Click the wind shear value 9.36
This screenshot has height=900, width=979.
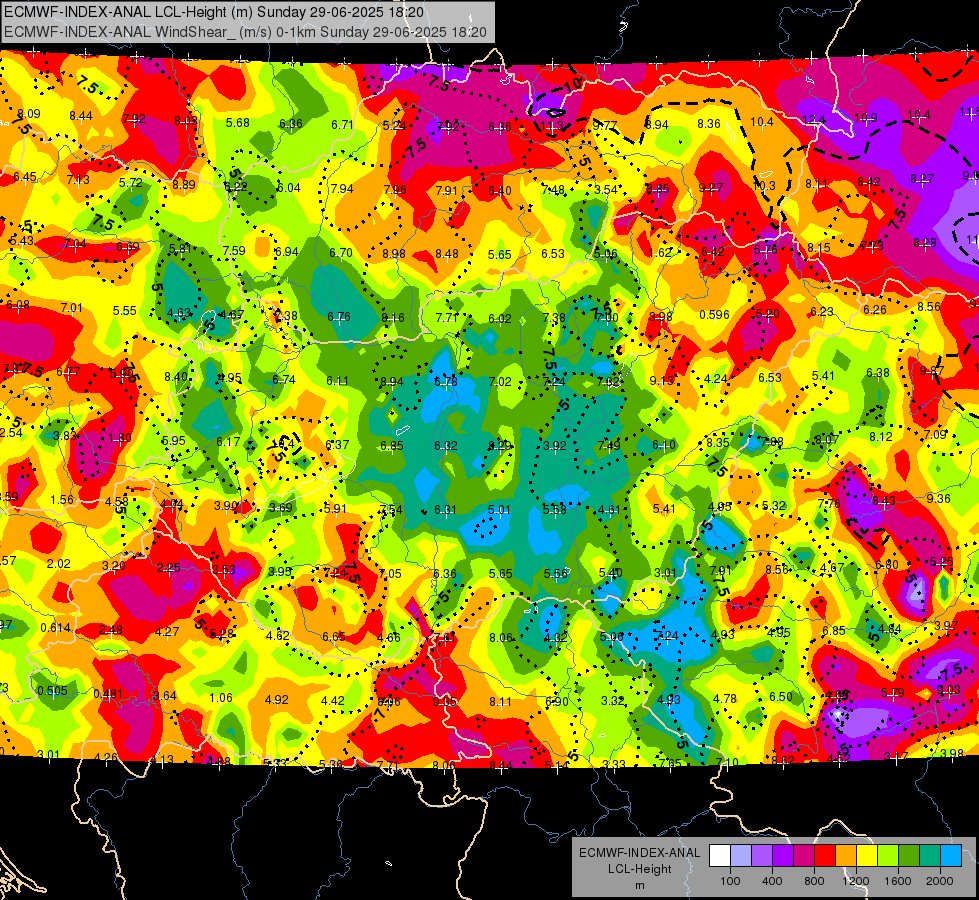(939, 498)
